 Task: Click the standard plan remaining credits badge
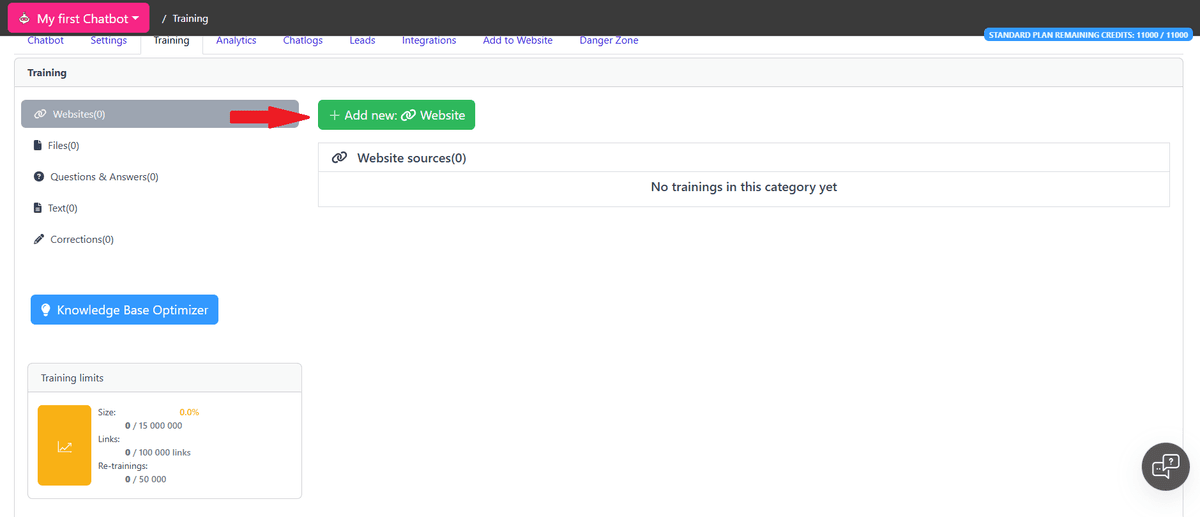pos(1089,35)
